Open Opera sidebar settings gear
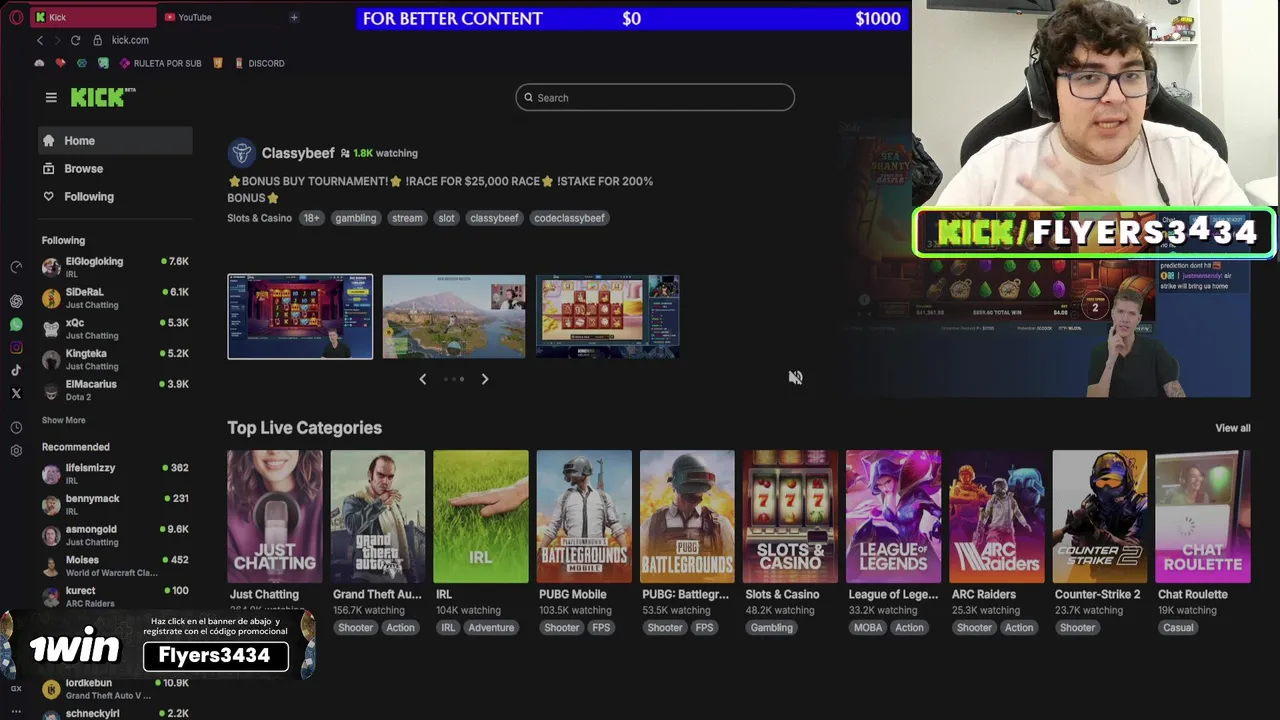Image resolution: width=1280 pixels, height=720 pixels. coord(16,451)
